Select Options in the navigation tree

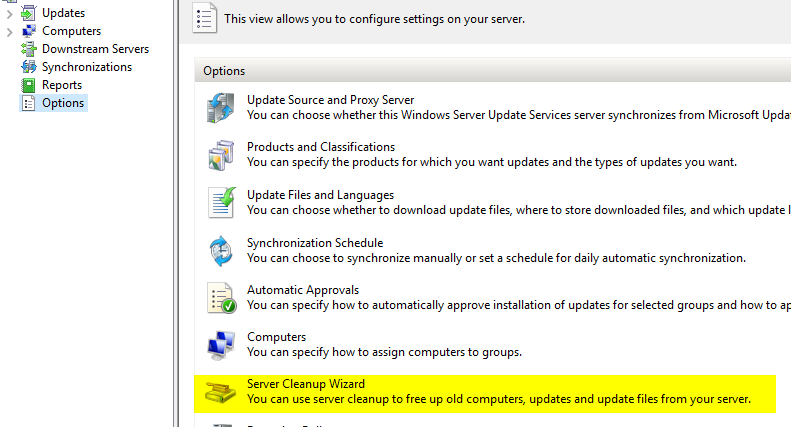[63, 103]
